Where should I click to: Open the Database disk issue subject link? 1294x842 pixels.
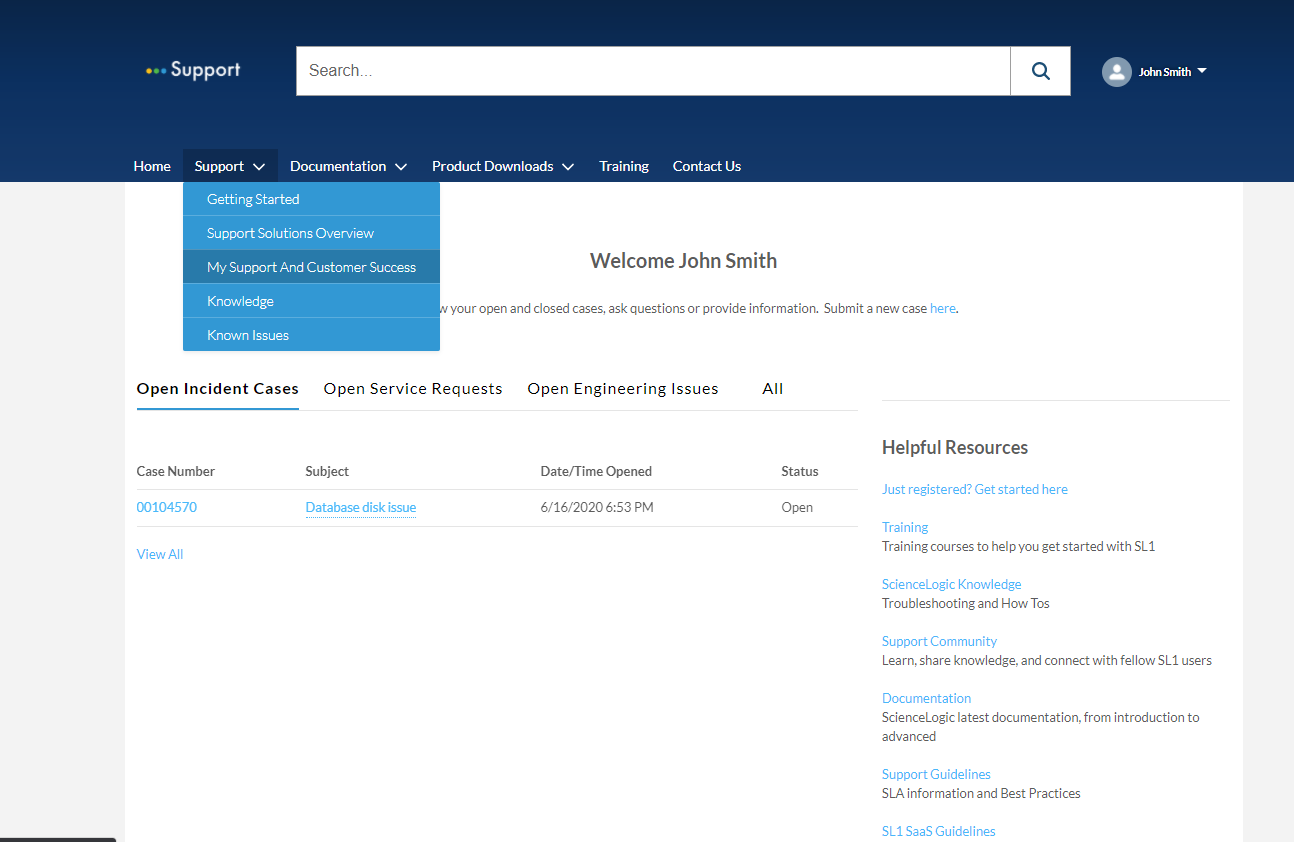pos(360,507)
